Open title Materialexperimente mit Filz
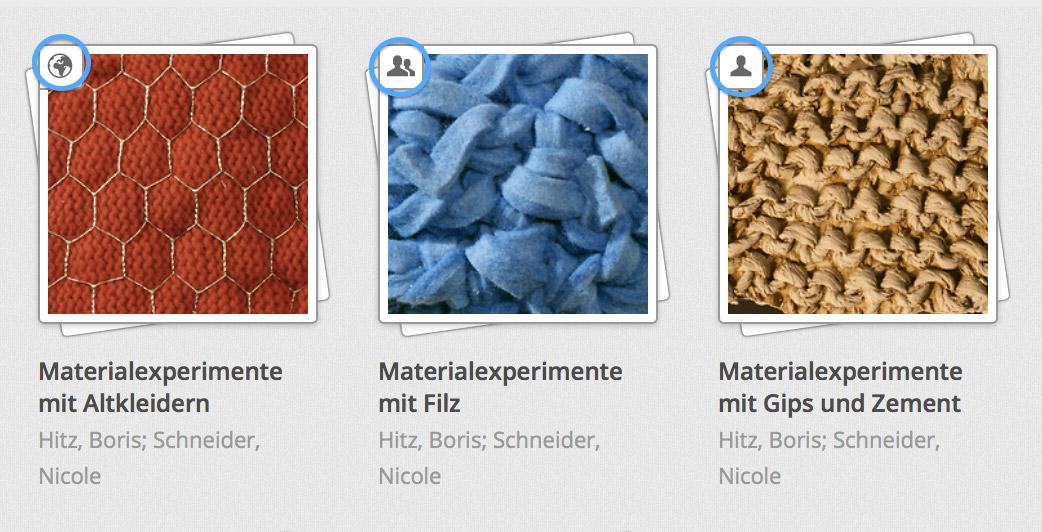This screenshot has height=532, width=1042. coord(500,387)
